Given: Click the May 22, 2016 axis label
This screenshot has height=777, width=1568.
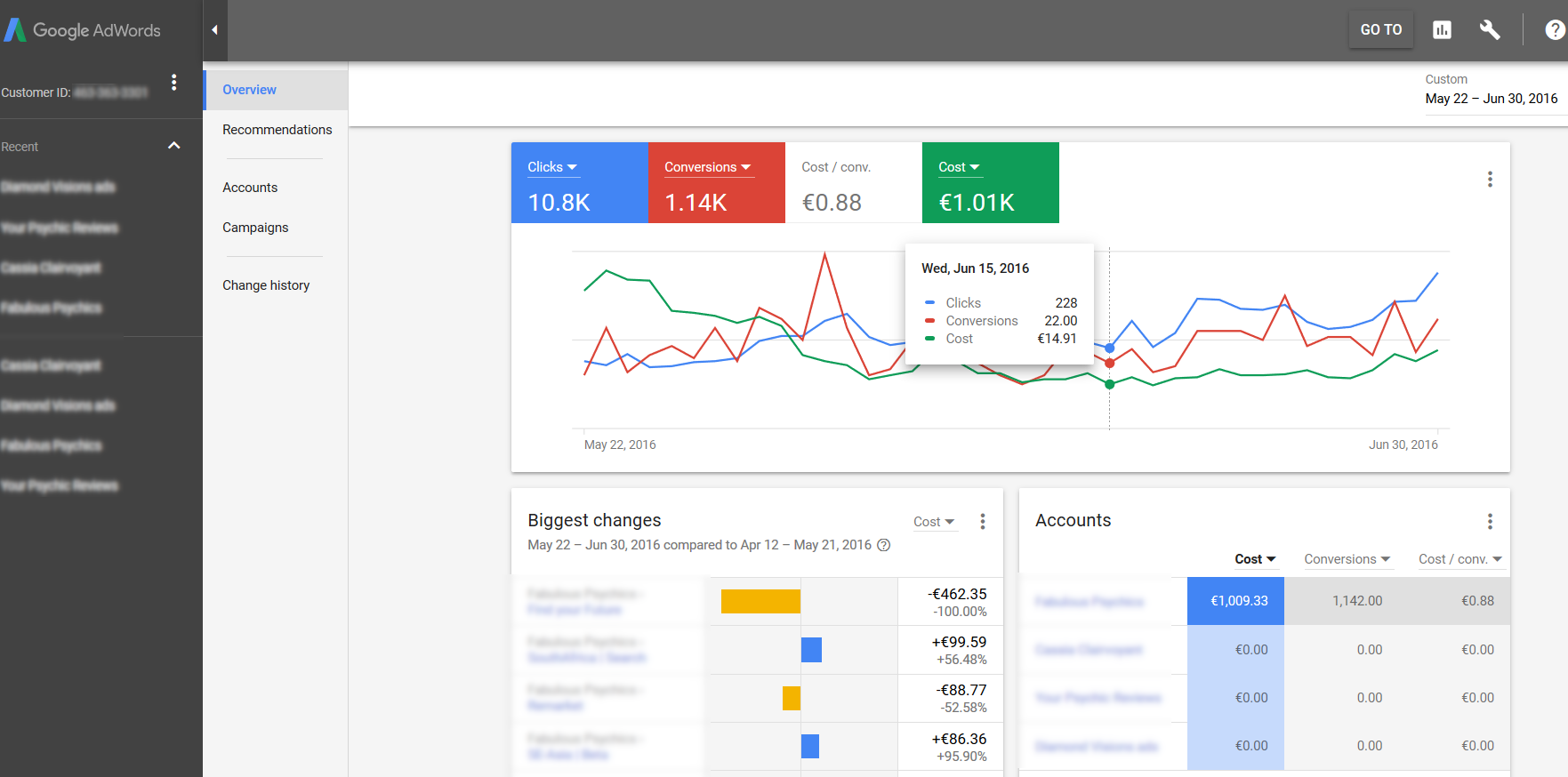Looking at the screenshot, I should pos(620,445).
